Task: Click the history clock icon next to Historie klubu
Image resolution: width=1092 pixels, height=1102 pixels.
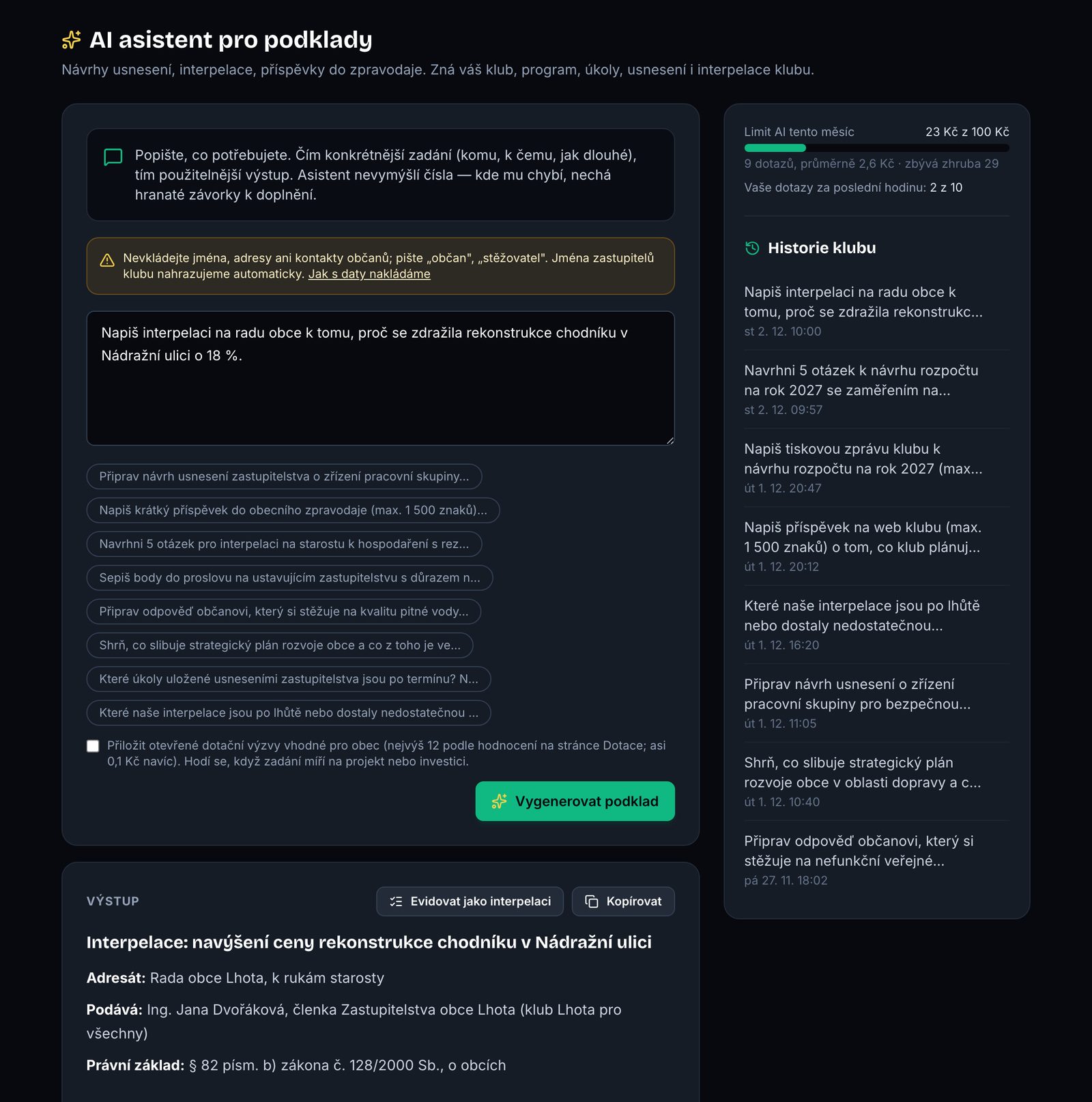Action: coord(752,248)
